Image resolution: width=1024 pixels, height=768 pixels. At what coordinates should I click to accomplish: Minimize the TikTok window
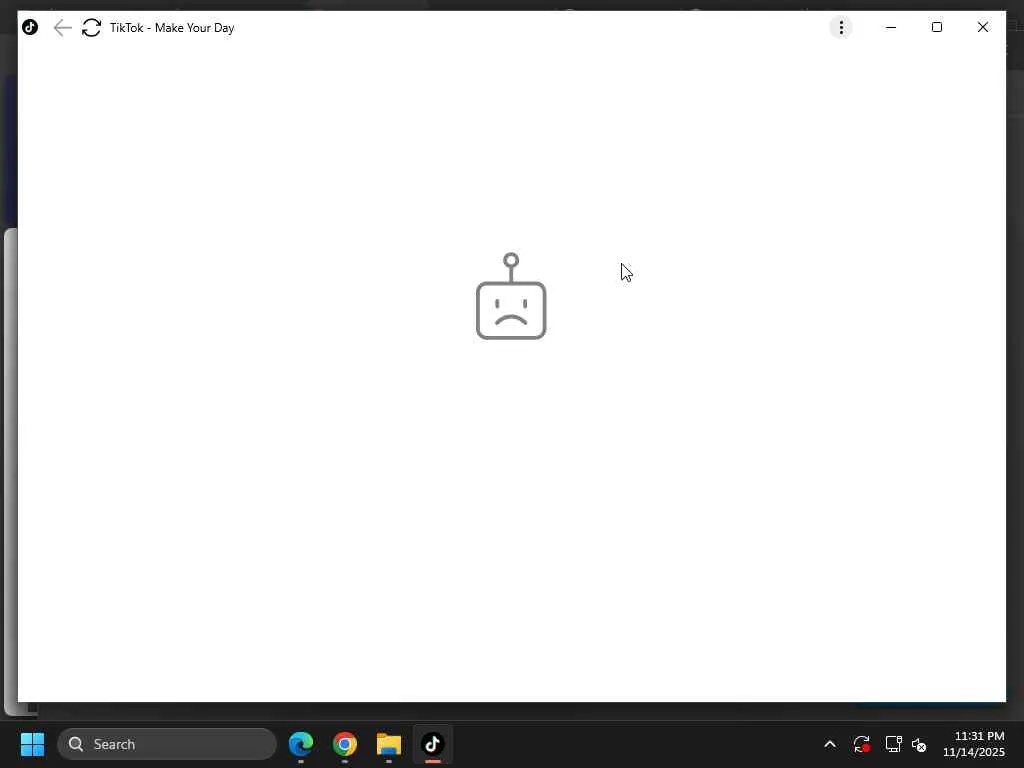click(x=891, y=27)
